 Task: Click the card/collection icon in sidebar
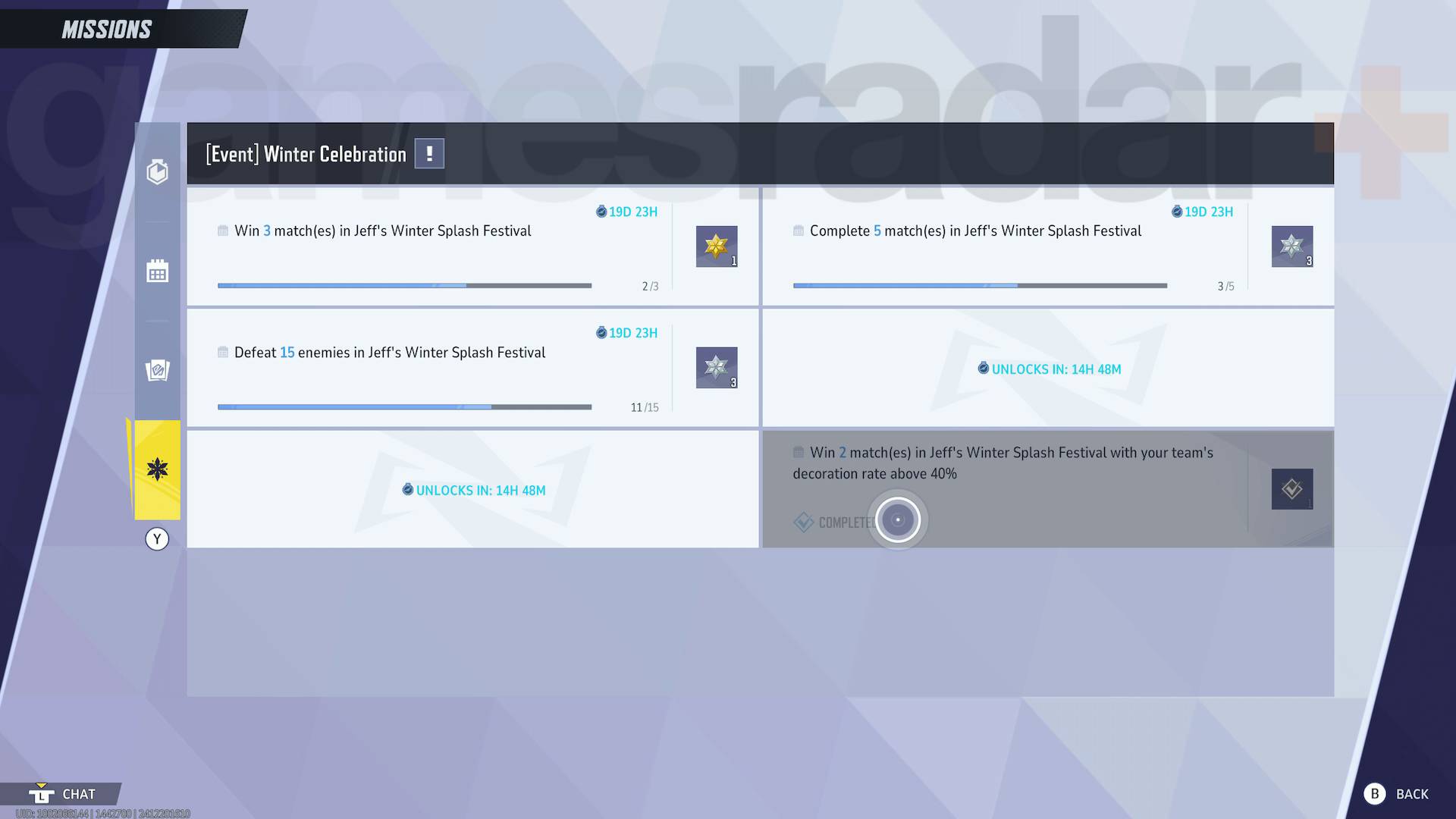pos(156,370)
